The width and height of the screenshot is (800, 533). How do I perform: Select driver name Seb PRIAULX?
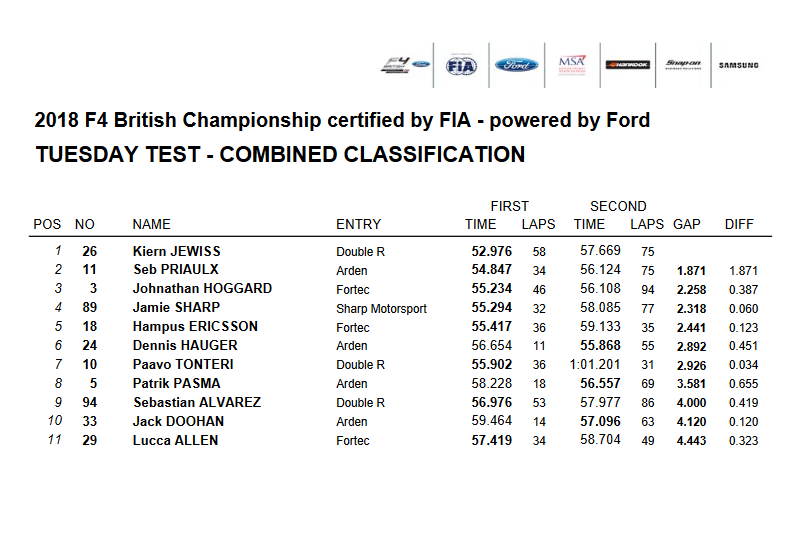point(176,269)
